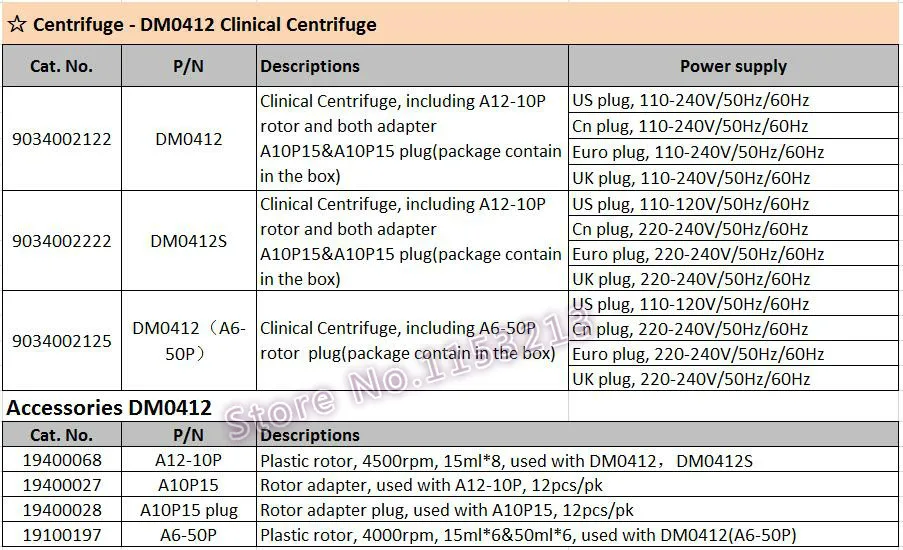
Task: Click the DM0412 (A6-50P) part number cell
Action: [x=189, y=340]
